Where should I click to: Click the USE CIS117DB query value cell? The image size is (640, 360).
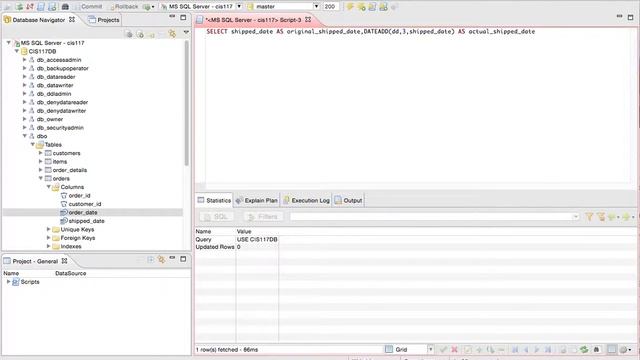(257, 240)
